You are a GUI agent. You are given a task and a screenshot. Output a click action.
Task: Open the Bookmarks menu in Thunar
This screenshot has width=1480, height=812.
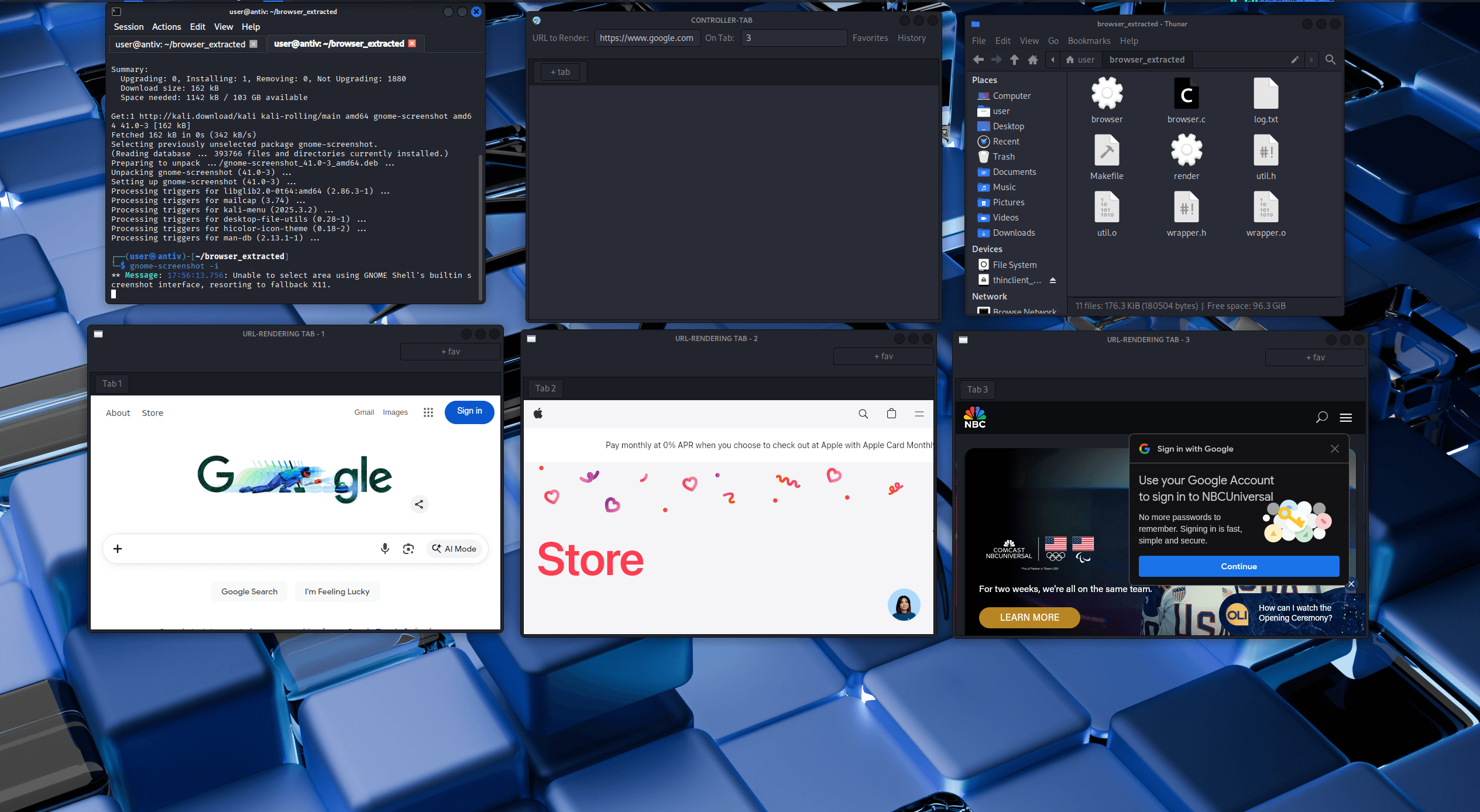(1088, 40)
